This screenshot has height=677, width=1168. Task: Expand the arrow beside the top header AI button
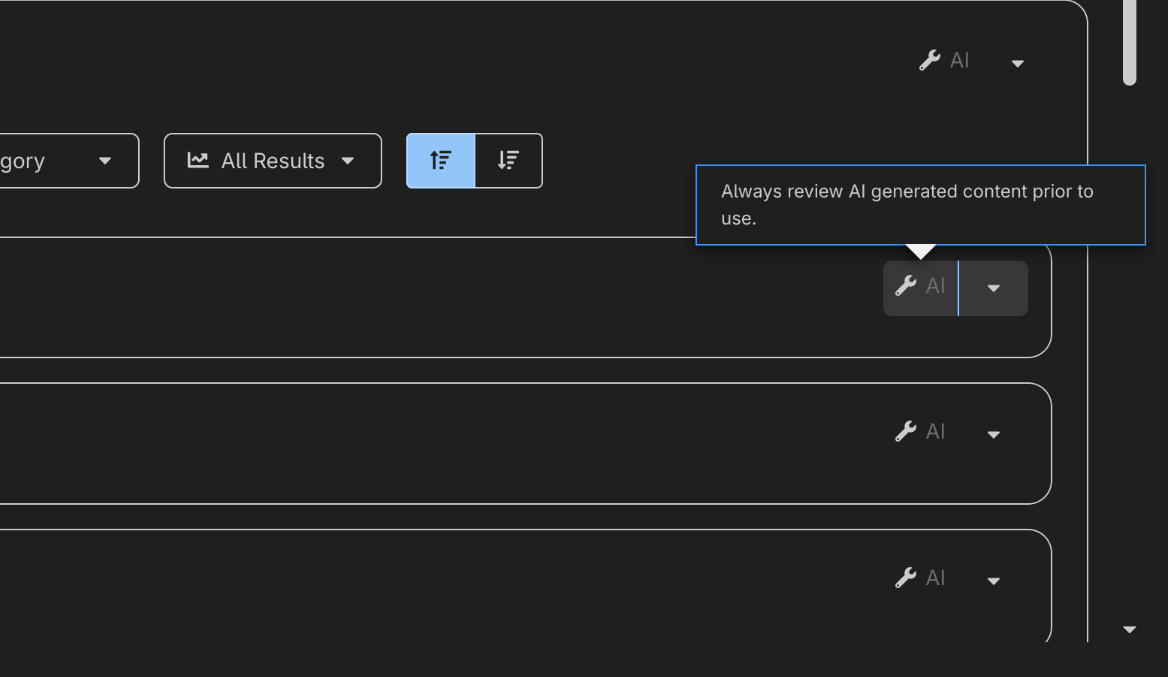pos(1017,63)
